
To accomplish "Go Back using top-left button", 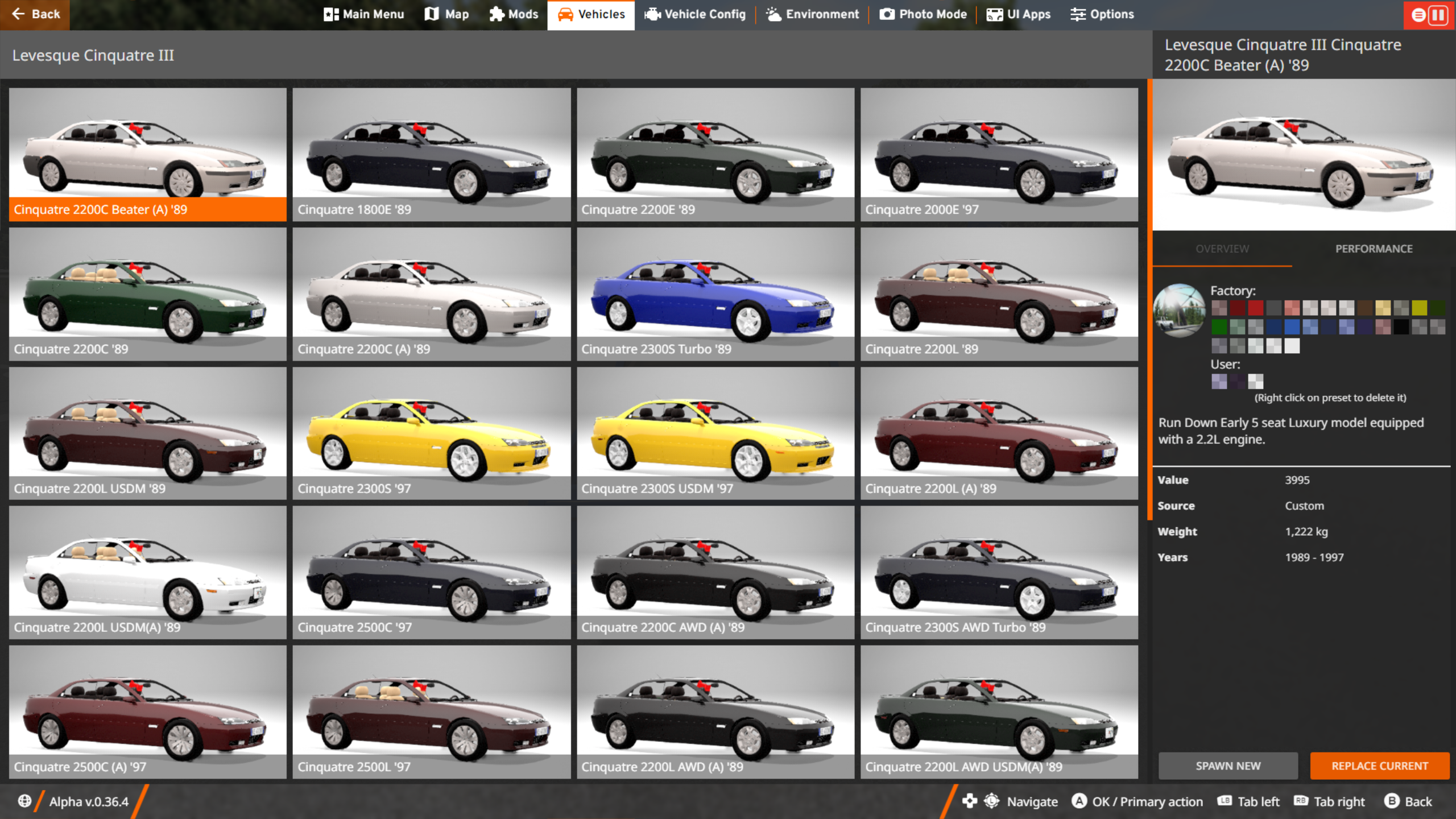I will pos(35,14).
